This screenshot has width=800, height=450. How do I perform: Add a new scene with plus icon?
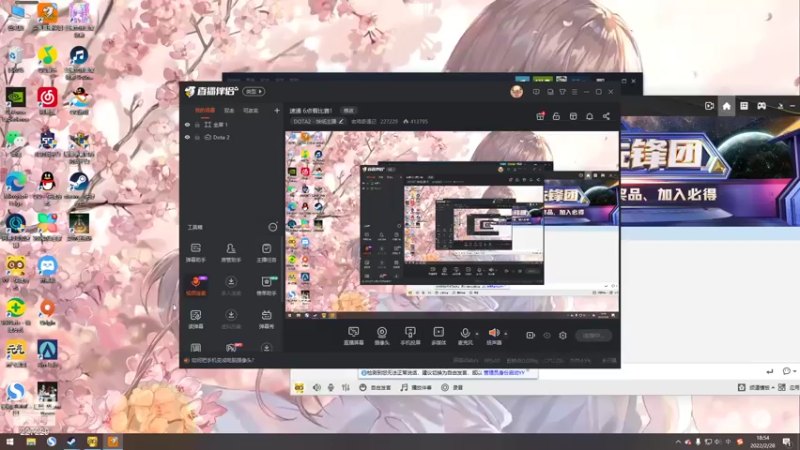point(277,110)
